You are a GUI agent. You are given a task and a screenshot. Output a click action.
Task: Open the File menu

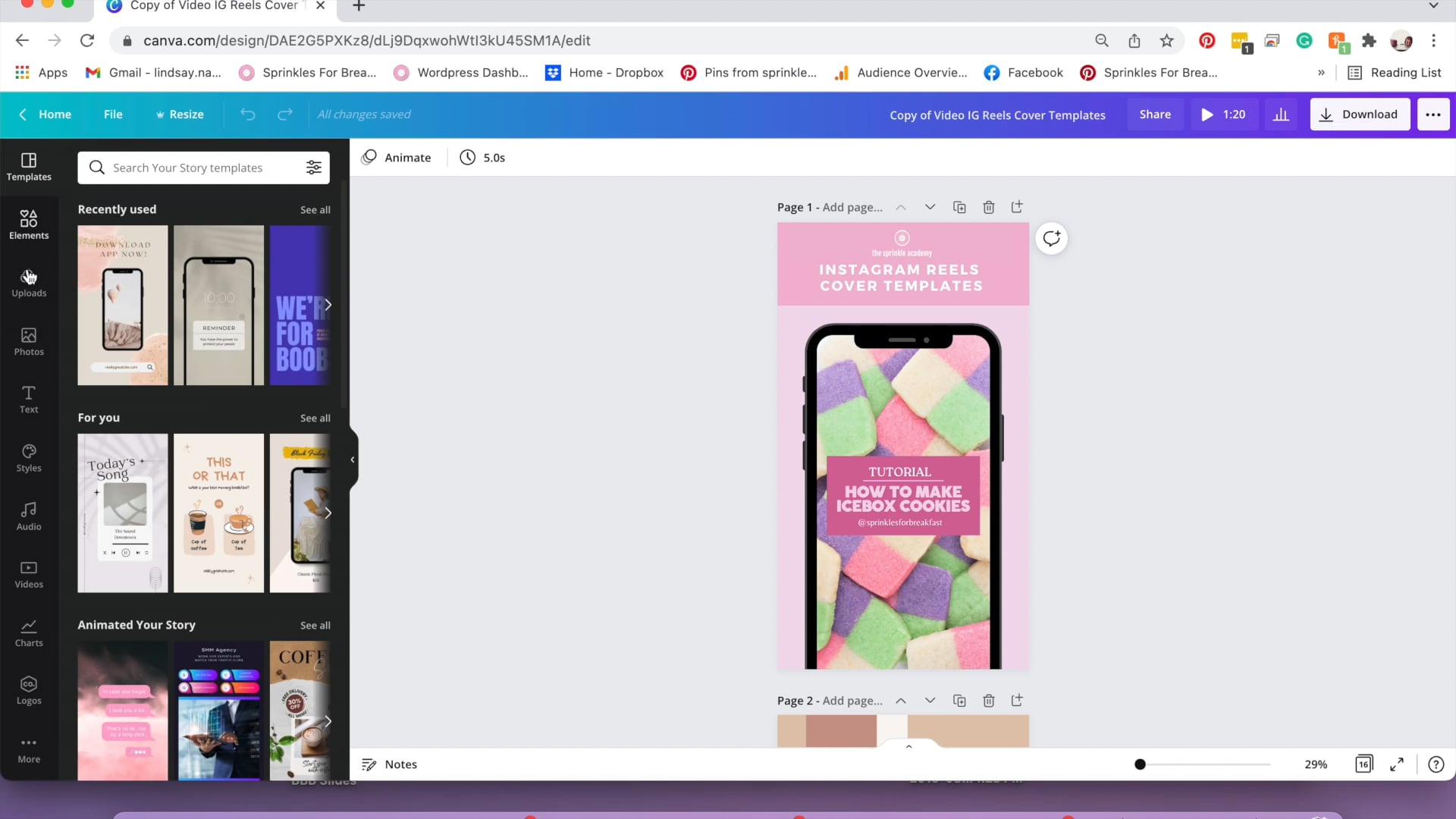click(x=113, y=114)
